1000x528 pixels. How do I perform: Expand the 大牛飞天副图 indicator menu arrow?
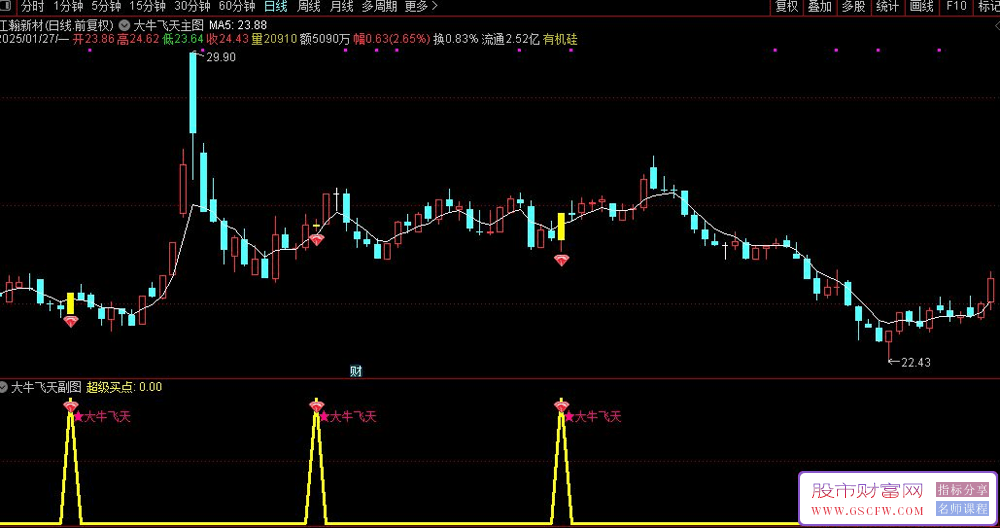click(4, 387)
